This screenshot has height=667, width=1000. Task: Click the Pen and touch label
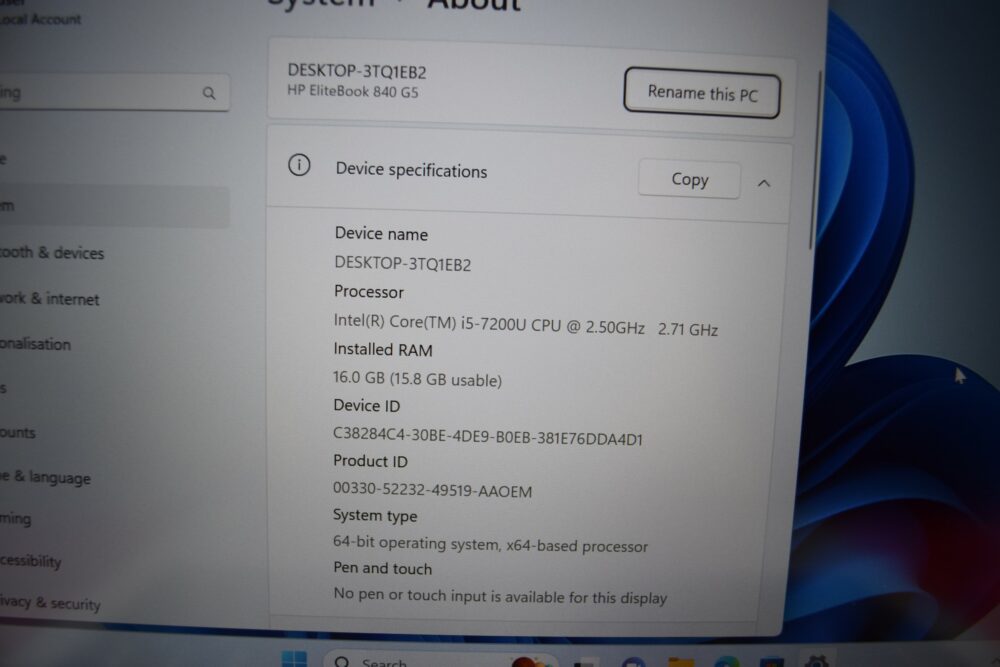[383, 568]
